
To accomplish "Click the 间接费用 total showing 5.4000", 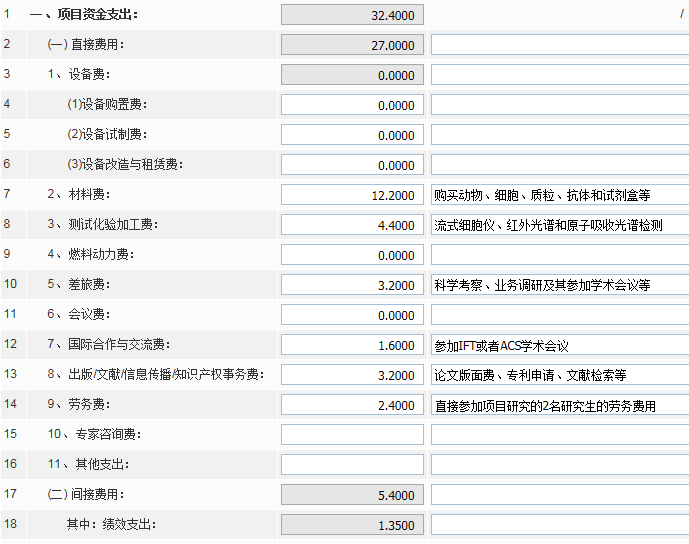I will [352, 495].
